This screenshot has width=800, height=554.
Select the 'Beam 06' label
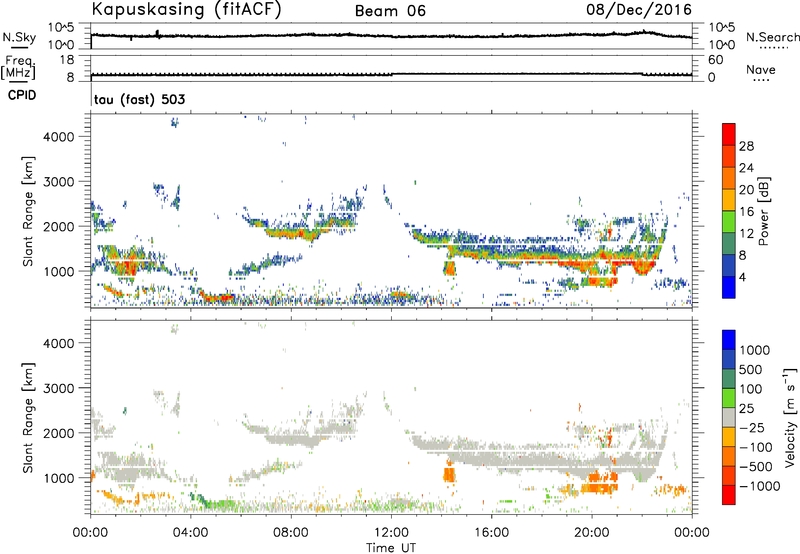point(390,11)
